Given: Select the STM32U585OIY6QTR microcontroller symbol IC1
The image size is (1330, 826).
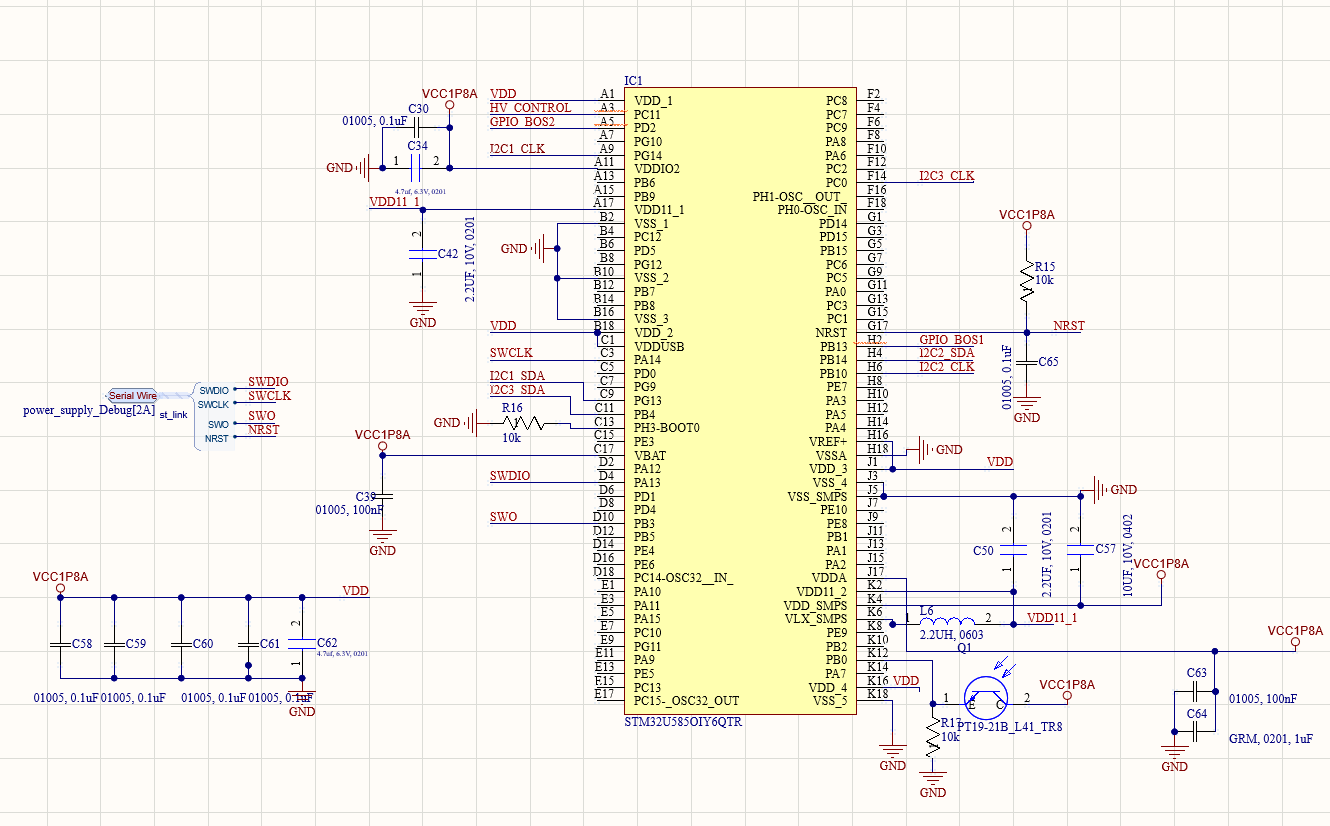Looking at the screenshot, I should click(x=740, y=400).
